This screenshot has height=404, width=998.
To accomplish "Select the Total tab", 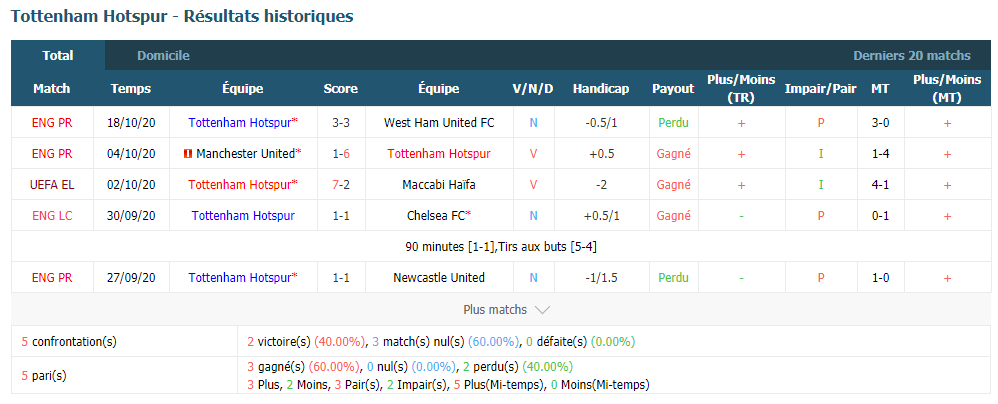I will pyautogui.click(x=58, y=55).
